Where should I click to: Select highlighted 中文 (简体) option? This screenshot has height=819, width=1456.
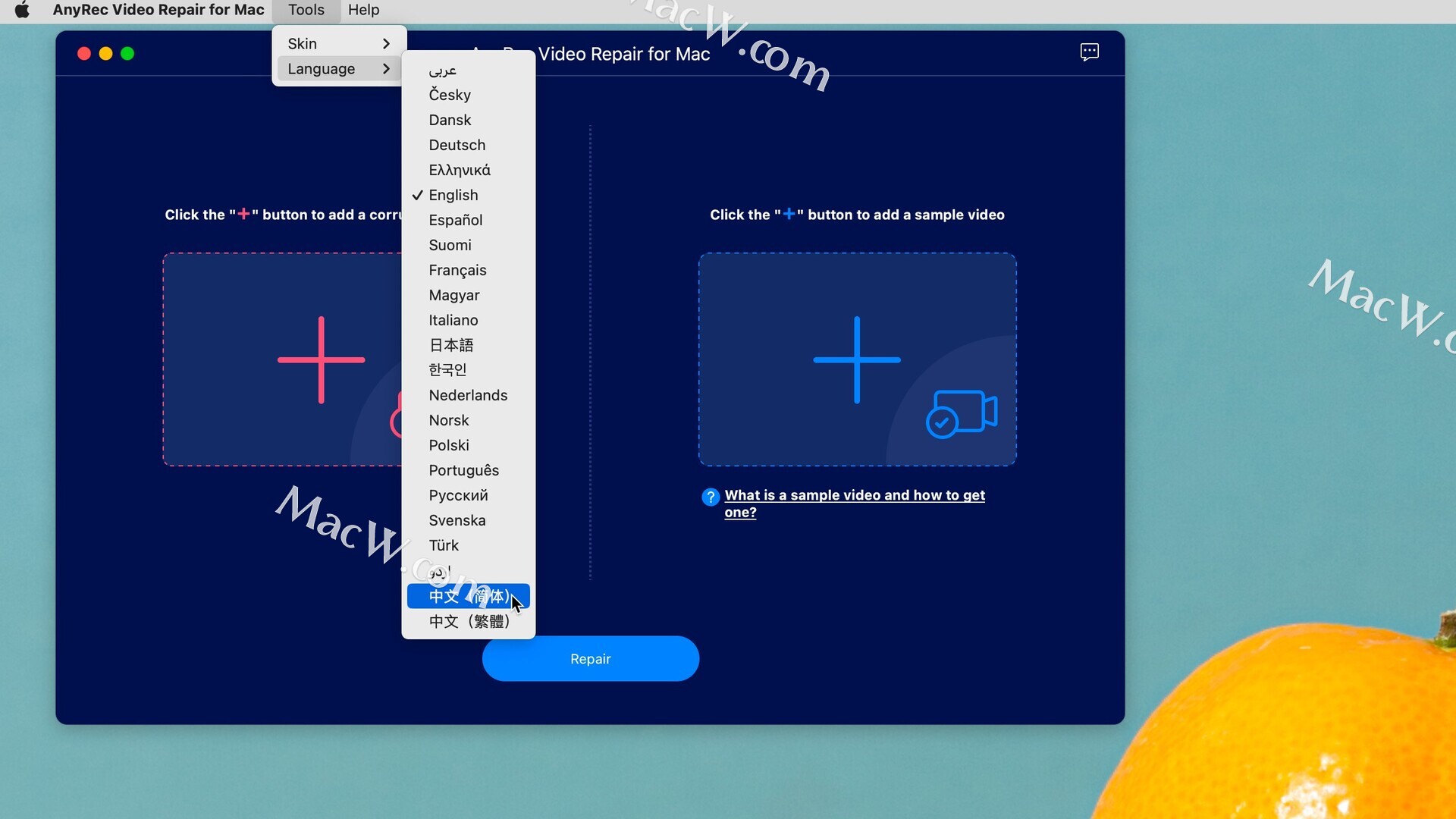(x=469, y=596)
